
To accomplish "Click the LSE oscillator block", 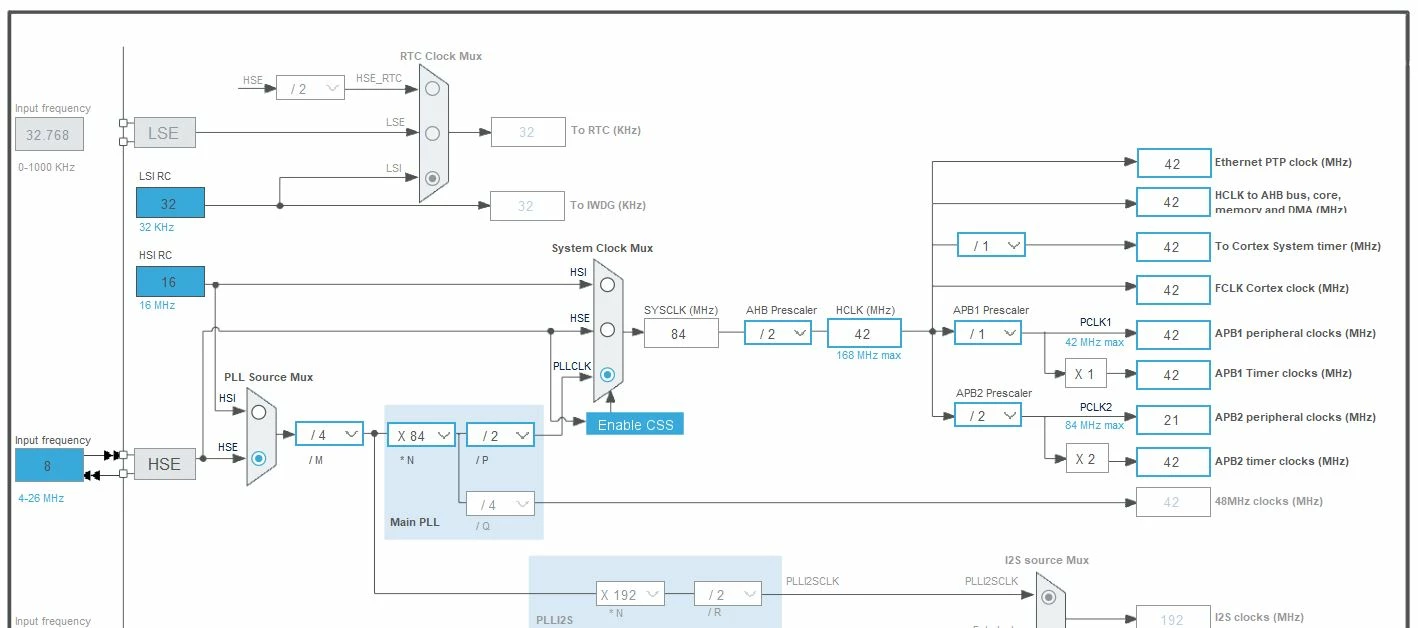I will click(164, 133).
